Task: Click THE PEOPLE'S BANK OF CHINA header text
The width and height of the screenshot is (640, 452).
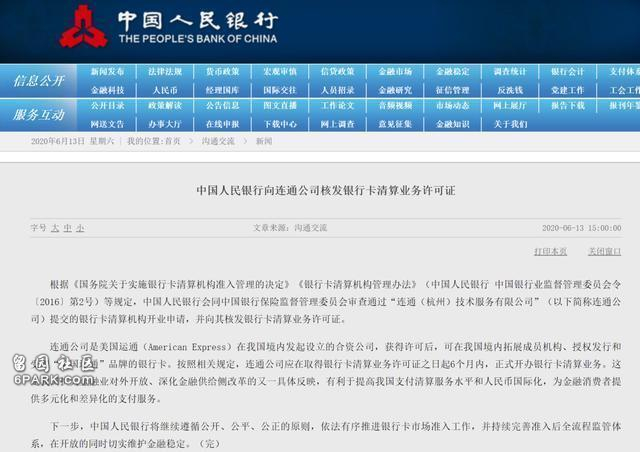Action: pyautogui.click(x=198, y=39)
